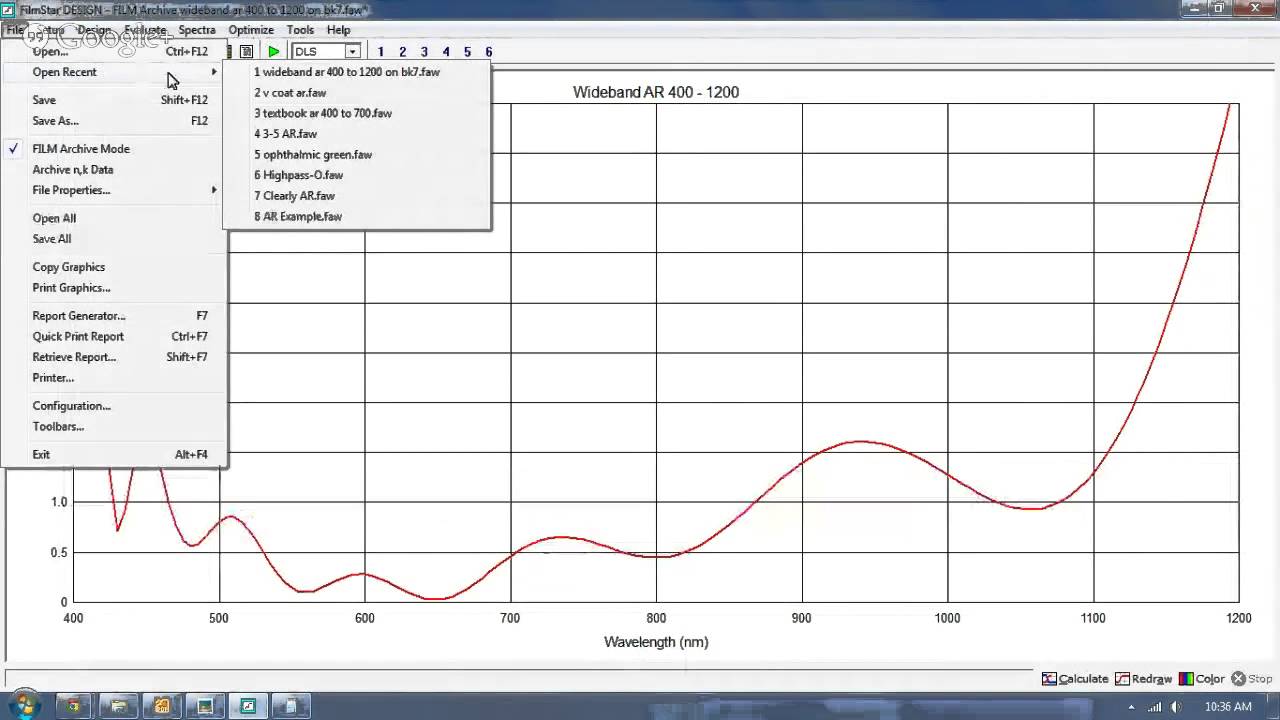Select design number 5 in the toolbar
Image resolution: width=1280 pixels, height=720 pixels.
point(467,52)
